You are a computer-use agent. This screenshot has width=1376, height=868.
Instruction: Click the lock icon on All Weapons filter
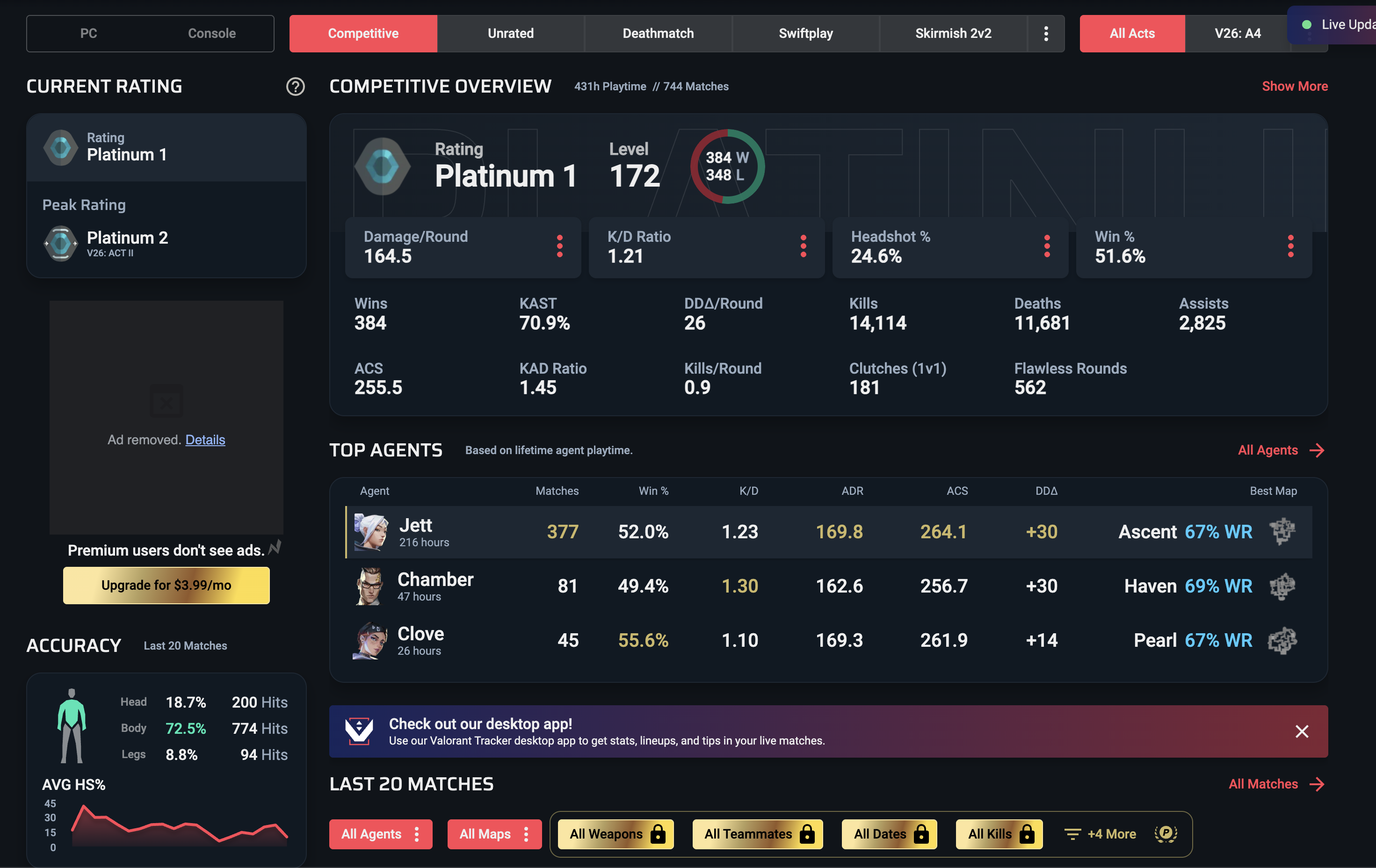pos(658,834)
